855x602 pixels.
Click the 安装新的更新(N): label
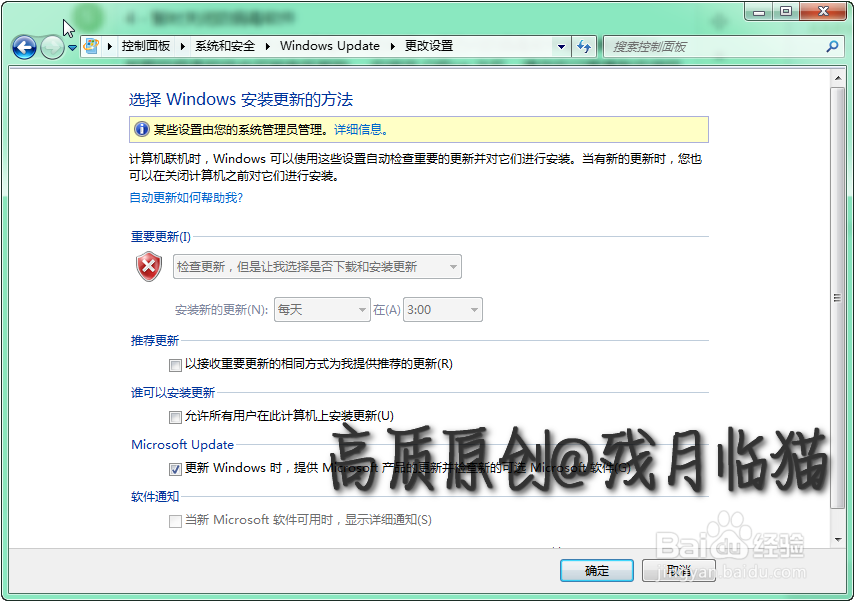[221, 310]
